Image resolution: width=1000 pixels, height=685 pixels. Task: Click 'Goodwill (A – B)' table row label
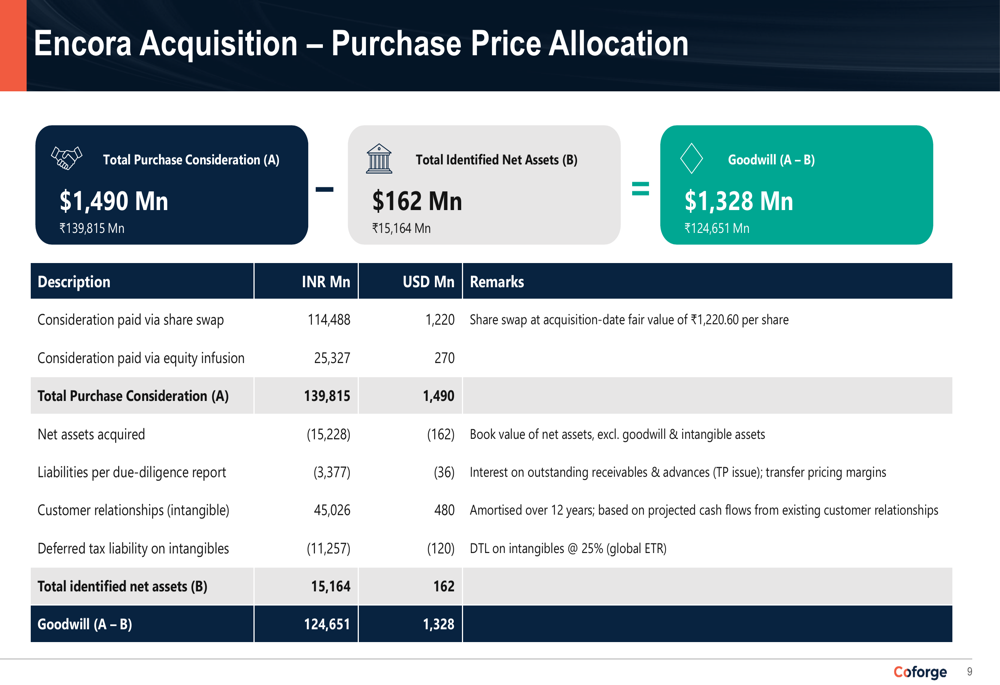[85, 624]
